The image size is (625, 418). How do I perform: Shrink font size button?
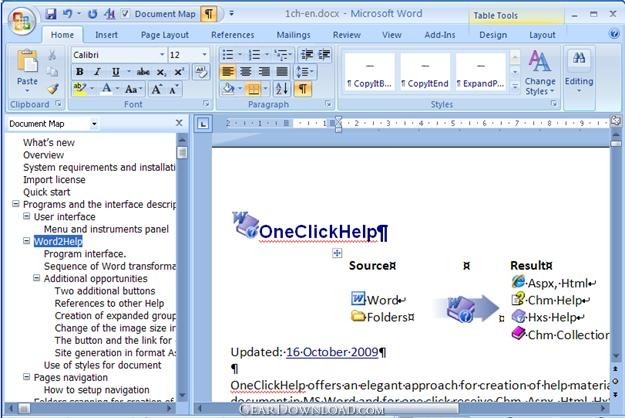(174, 89)
